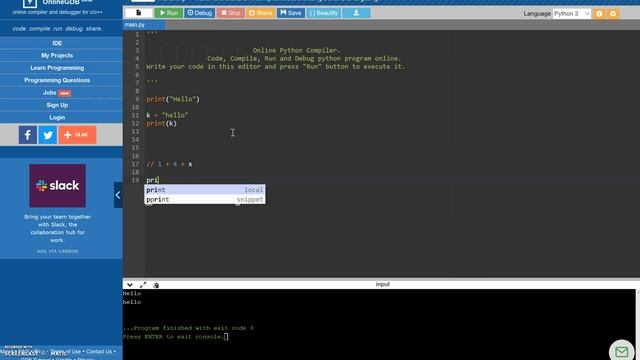
Task: Choose 'print' local autocomplete suggestion
Action: click(x=204, y=190)
